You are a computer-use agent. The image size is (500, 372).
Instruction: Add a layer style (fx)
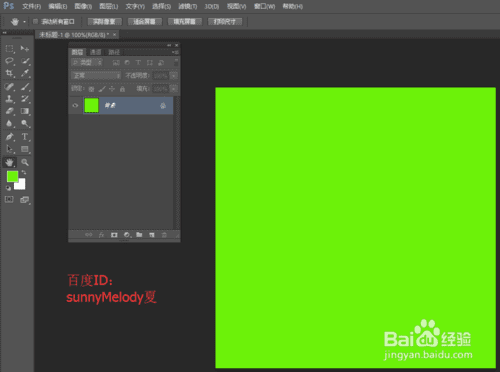pyautogui.click(x=101, y=235)
